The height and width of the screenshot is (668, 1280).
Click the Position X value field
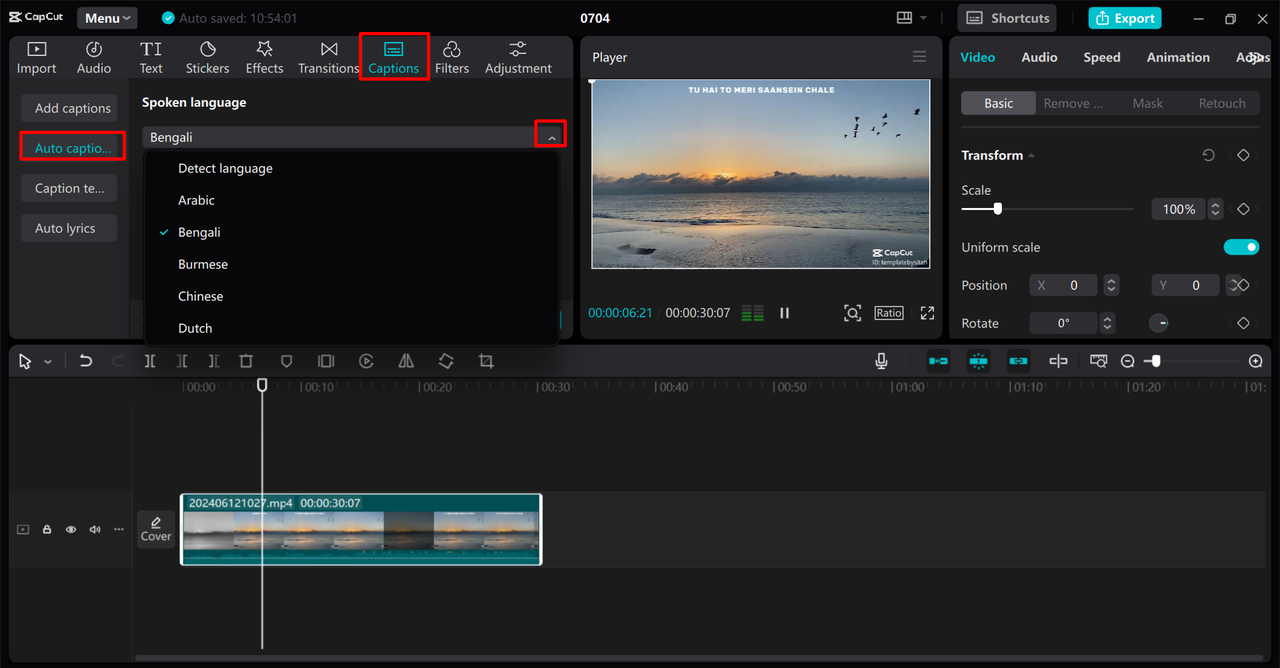coord(1062,285)
